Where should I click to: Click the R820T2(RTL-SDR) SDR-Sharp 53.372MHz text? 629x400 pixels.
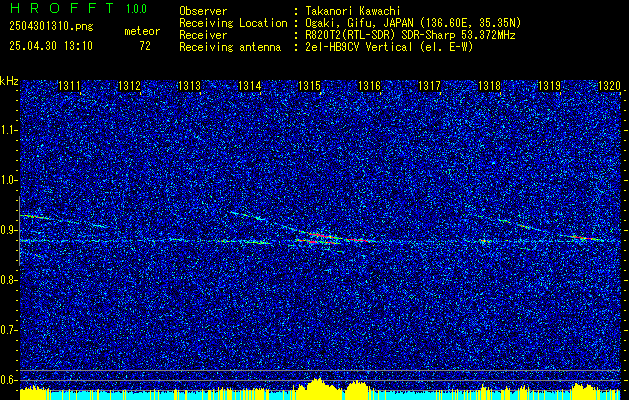coord(410,35)
